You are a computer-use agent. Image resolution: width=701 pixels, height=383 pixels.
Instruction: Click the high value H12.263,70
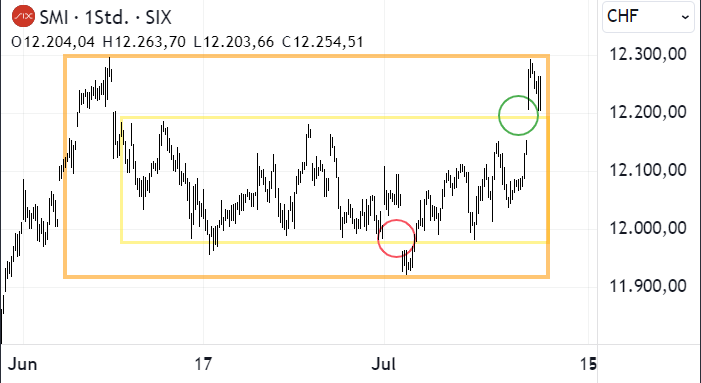tap(144, 42)
